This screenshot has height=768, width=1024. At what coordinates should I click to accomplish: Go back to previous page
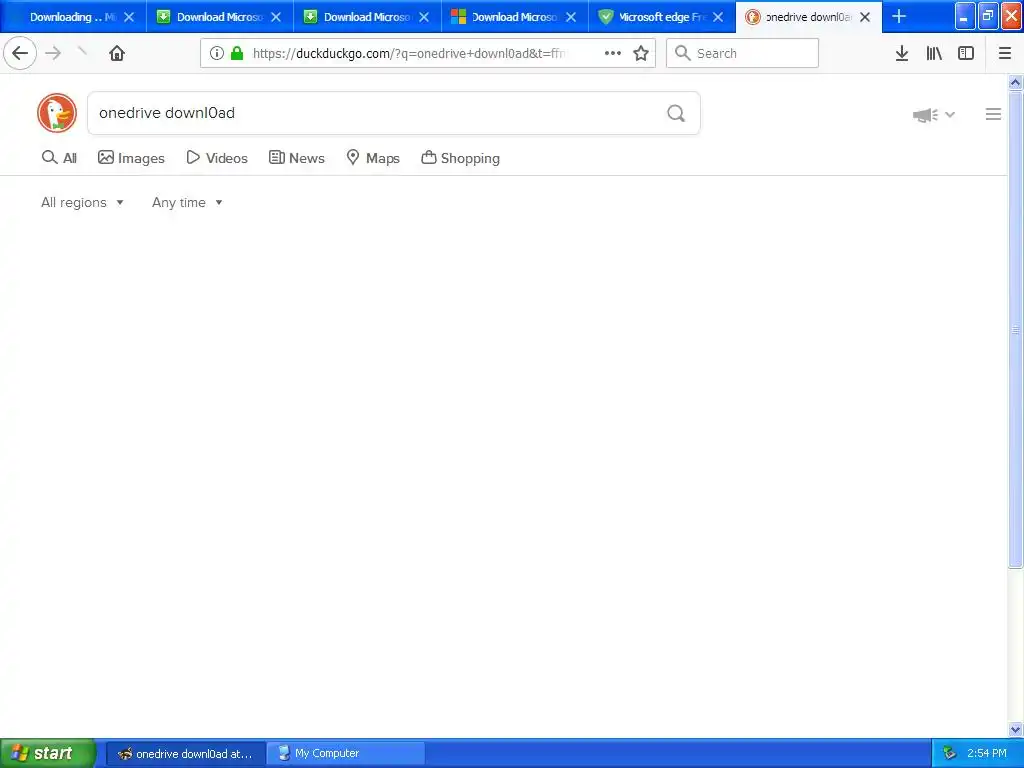pos(20,53)
